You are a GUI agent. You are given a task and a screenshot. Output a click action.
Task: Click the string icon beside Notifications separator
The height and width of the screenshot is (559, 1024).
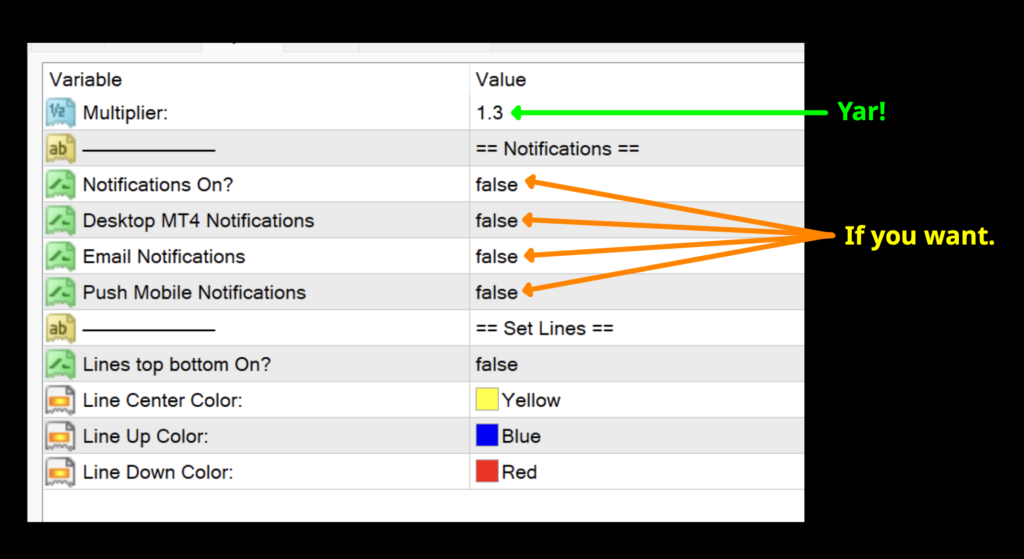[61, 149]
